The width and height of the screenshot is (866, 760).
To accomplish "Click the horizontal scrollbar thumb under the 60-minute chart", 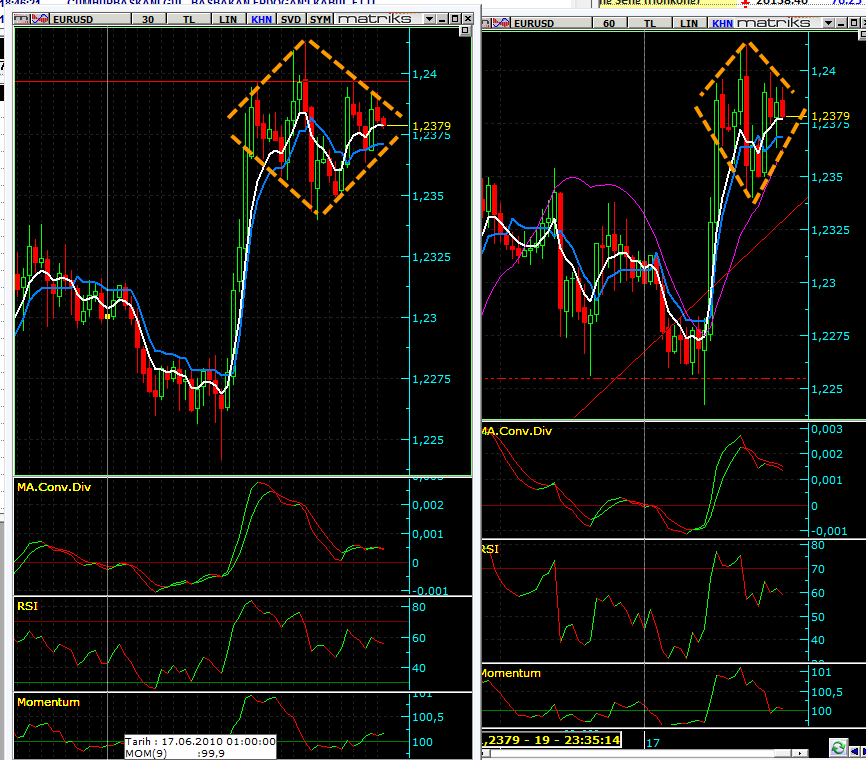I will pos(783,753).
